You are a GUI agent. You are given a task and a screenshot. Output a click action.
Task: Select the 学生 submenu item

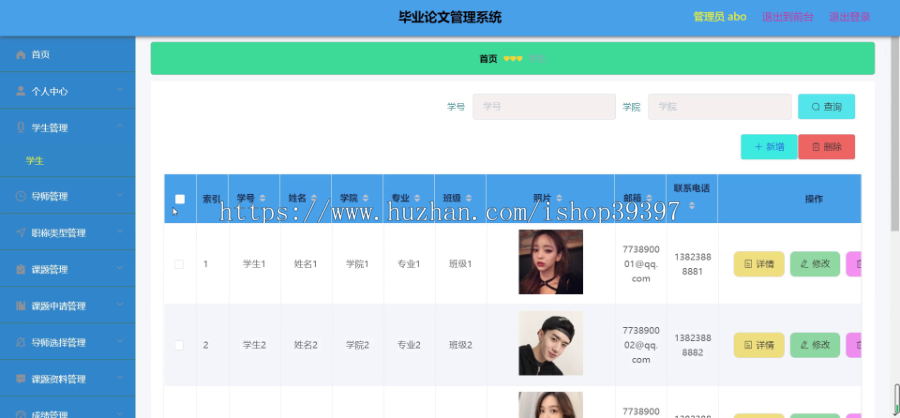pos(68,161)
